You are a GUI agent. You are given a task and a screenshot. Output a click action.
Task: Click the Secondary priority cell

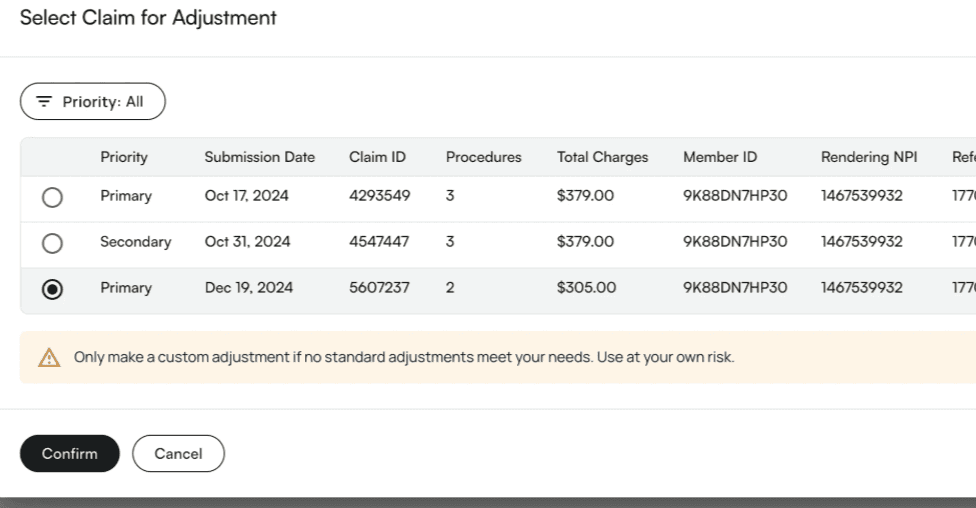coord(135,242)
